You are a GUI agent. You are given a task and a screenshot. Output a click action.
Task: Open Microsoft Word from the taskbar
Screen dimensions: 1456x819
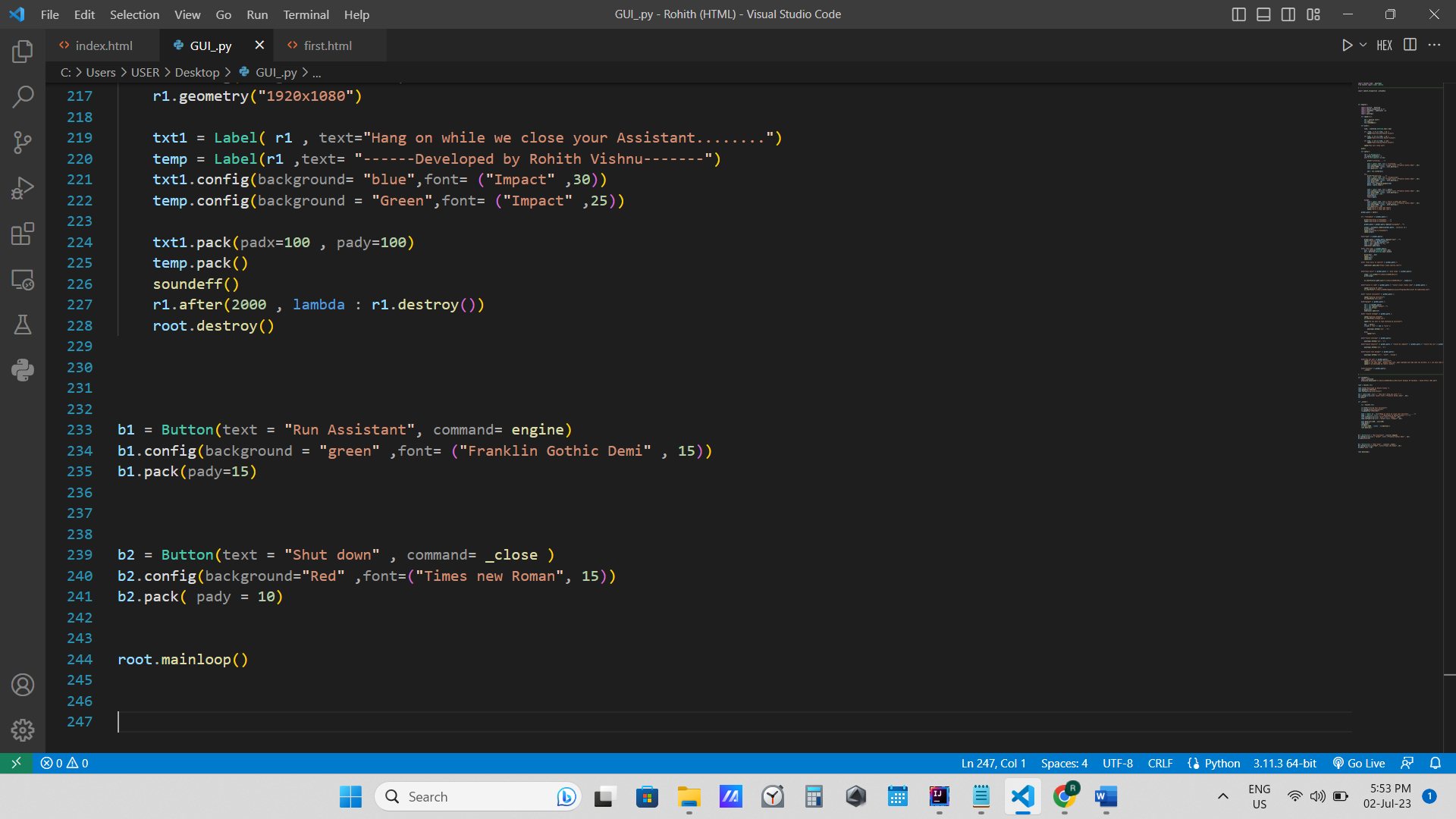pyautogui.click(x=1106, y=796)
